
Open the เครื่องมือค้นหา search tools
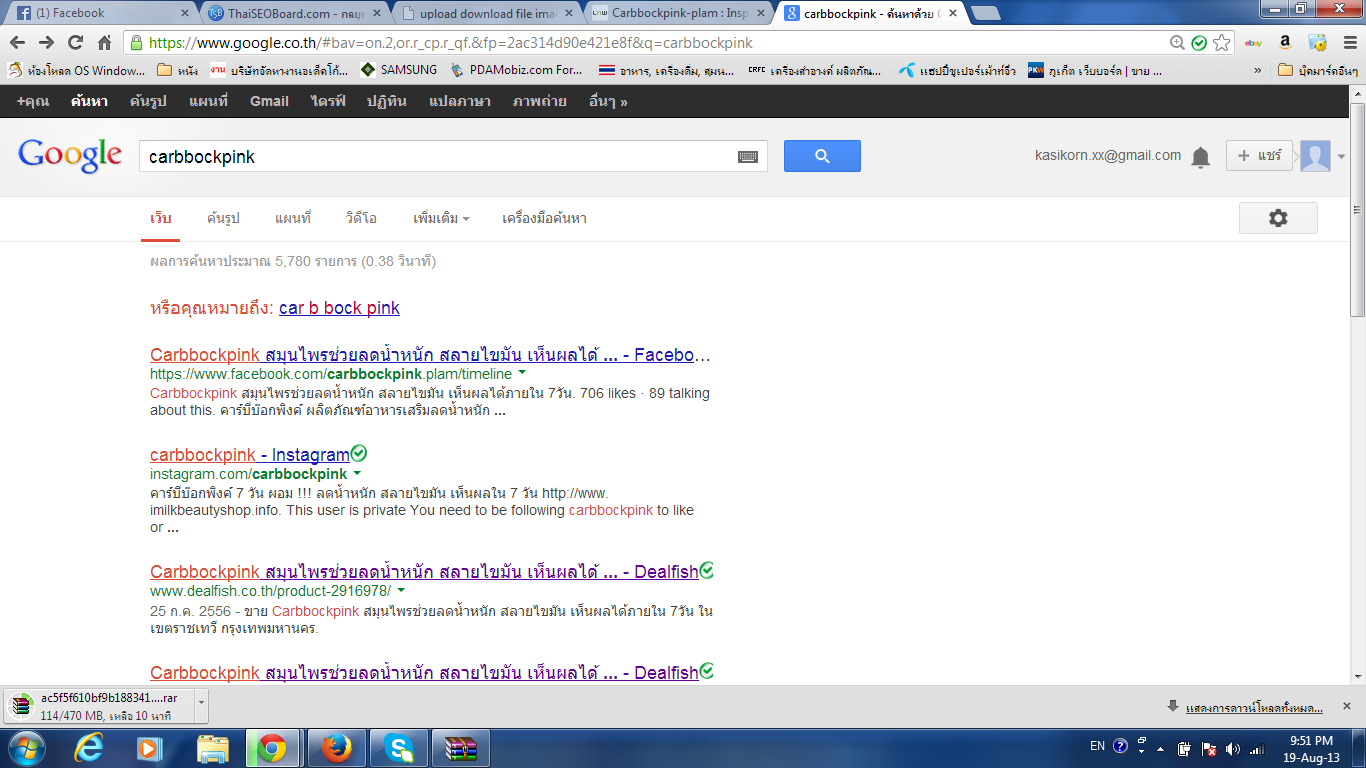[x=544, y=218]
